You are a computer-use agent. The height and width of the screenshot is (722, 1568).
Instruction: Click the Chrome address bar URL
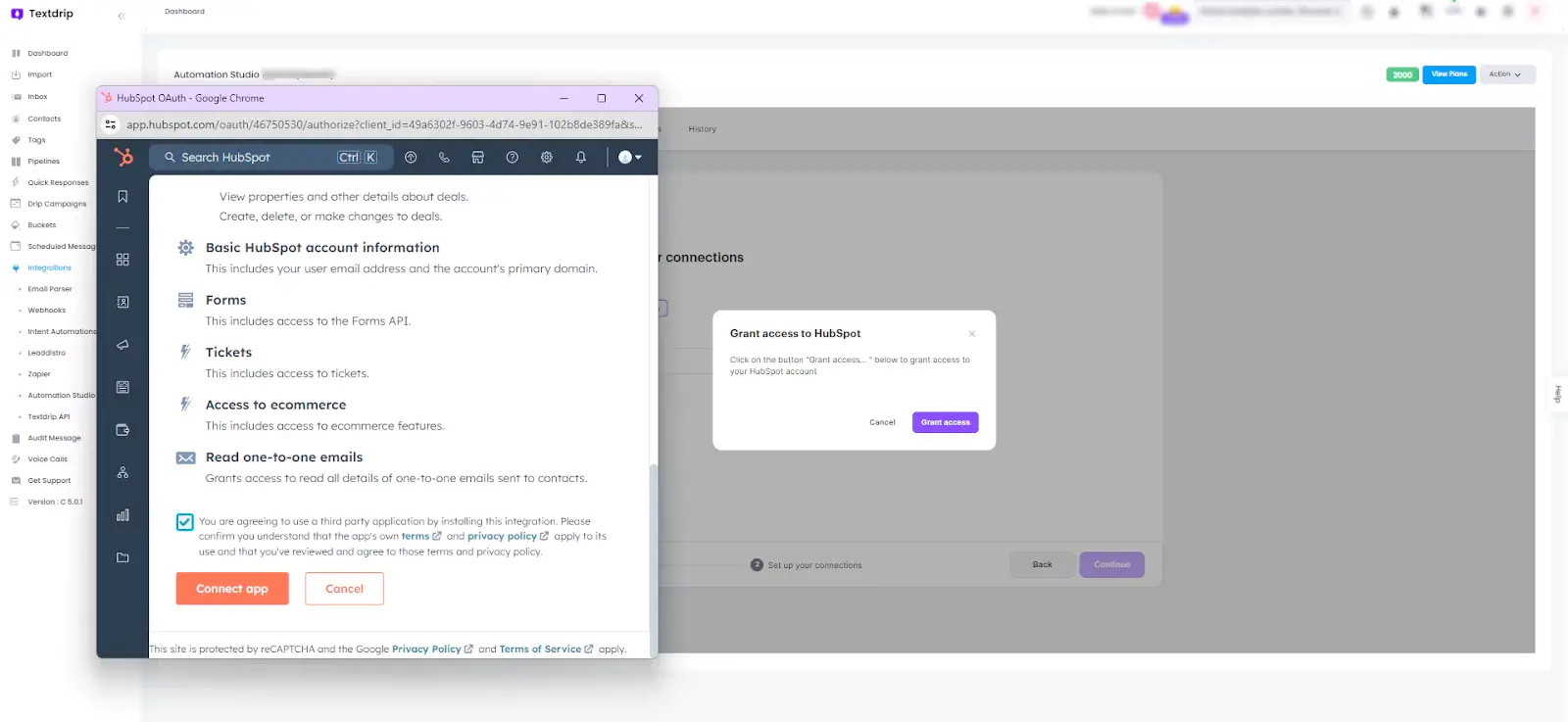point(384,124)
